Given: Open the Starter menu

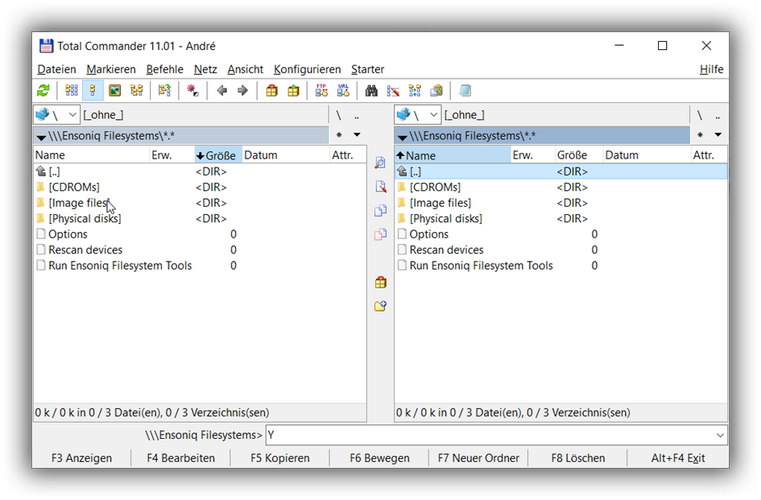Looking at the screenshot, I should click(367, 69).
